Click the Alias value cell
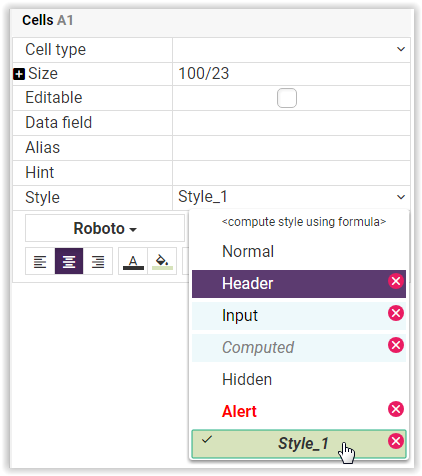Viewport: 422px width, 476px height. click(291, 148)
